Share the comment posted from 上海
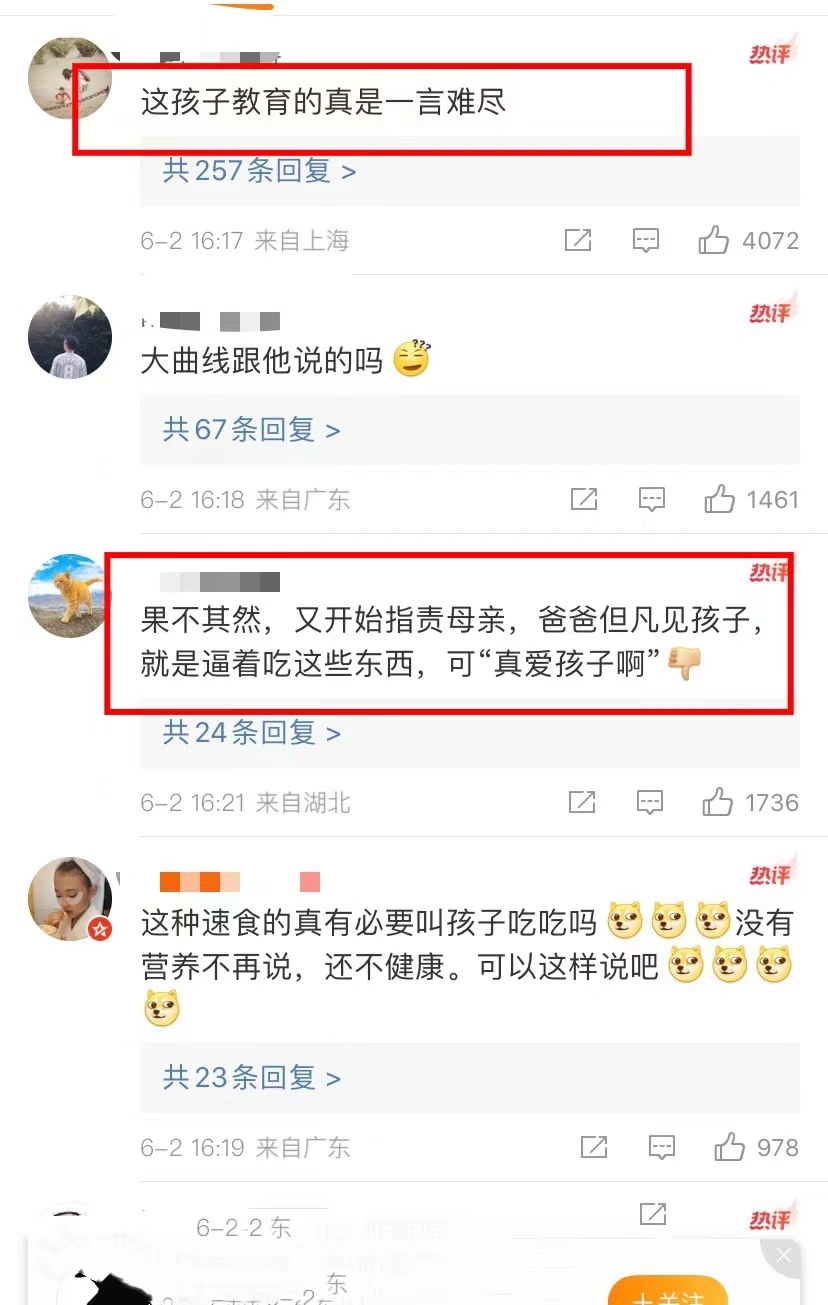 click(578, 240)
